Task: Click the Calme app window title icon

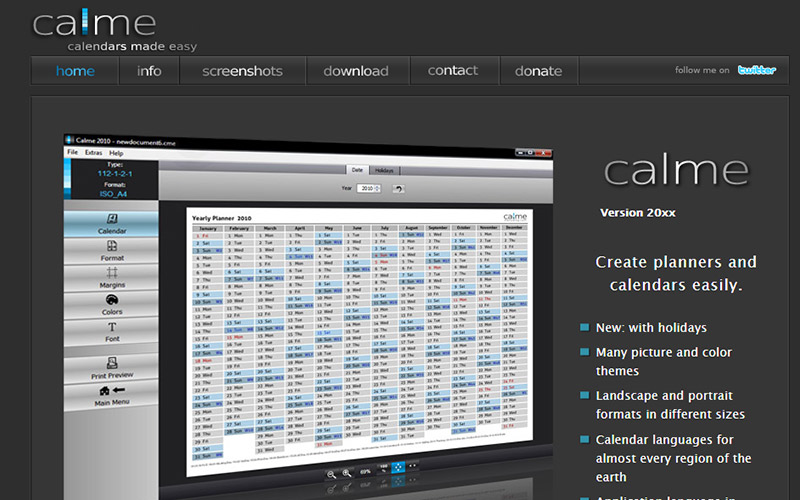Action: (69, 139)
